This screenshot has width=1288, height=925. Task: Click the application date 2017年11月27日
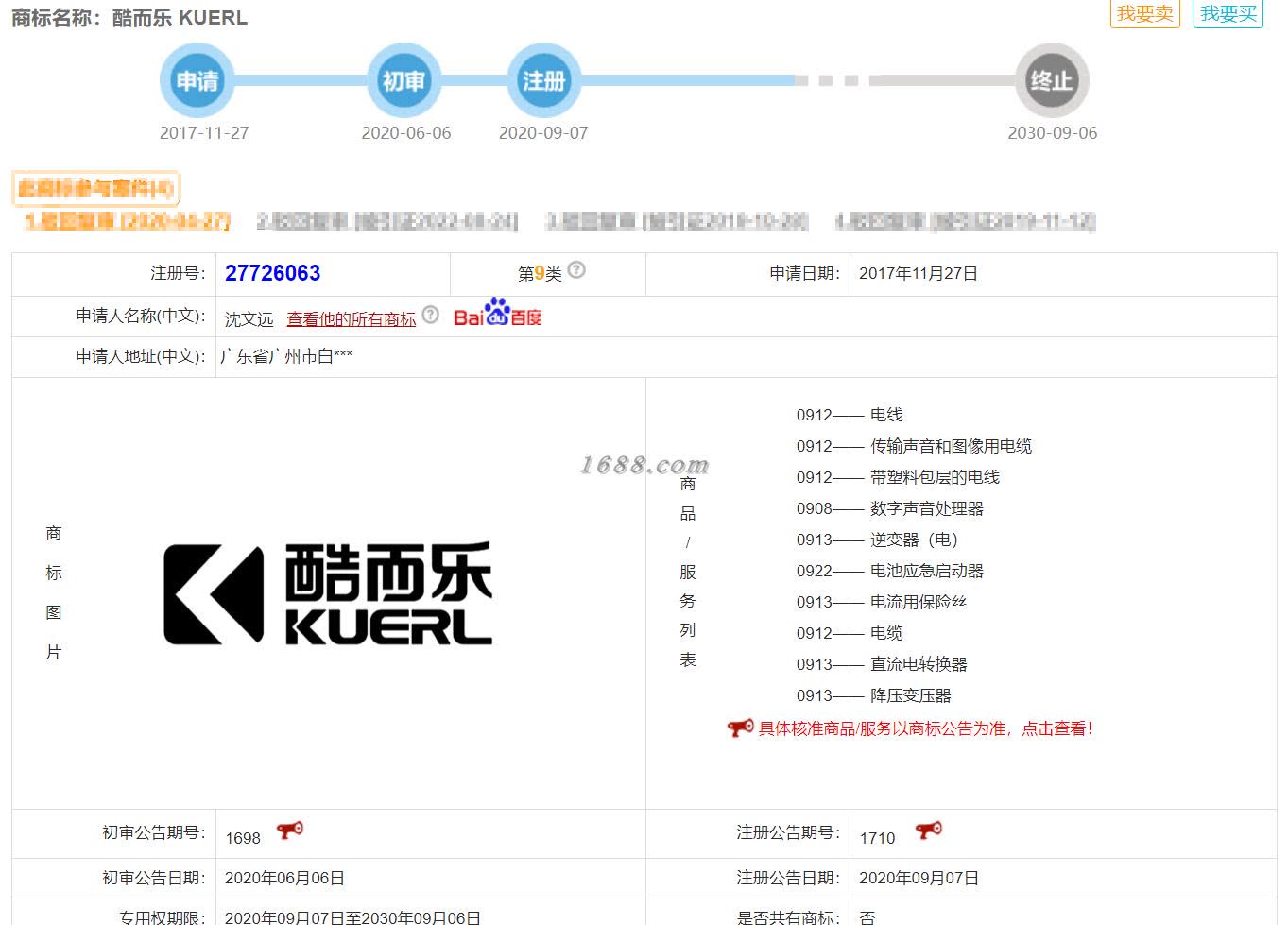pos(919,273)
